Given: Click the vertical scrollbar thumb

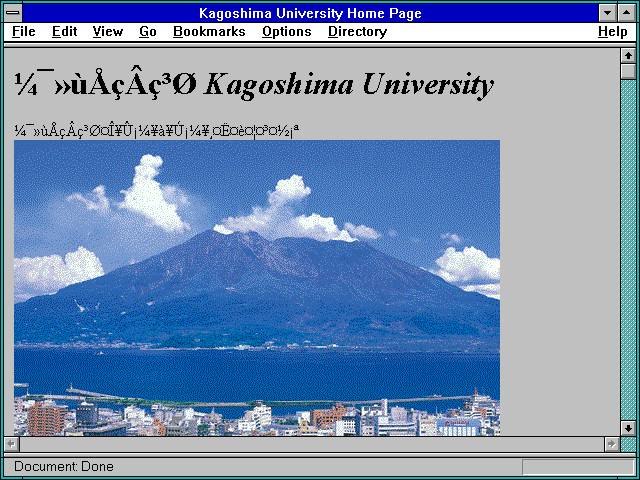Looking at the screenshot, I should click(628, 71).
